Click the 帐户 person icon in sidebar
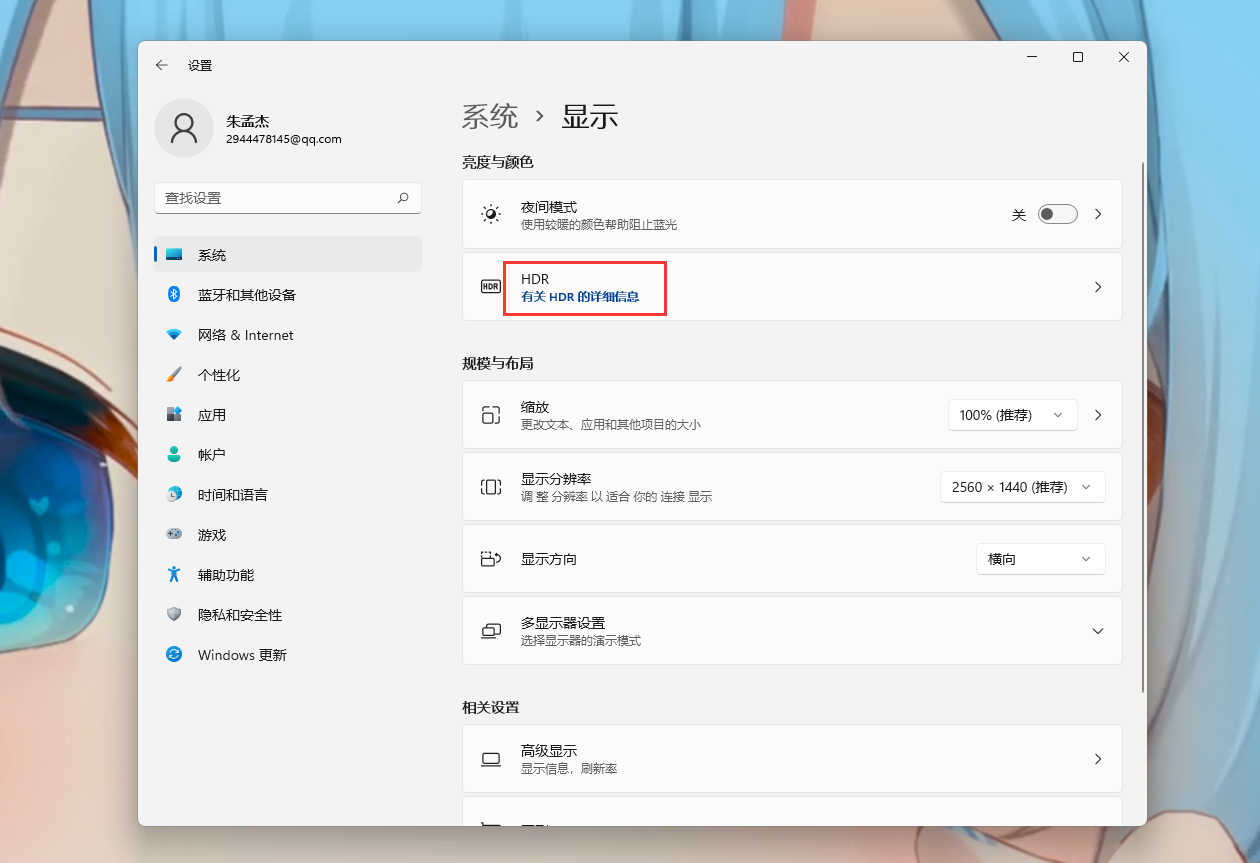Screen dimensions: 1260x863 click(174, 455)
